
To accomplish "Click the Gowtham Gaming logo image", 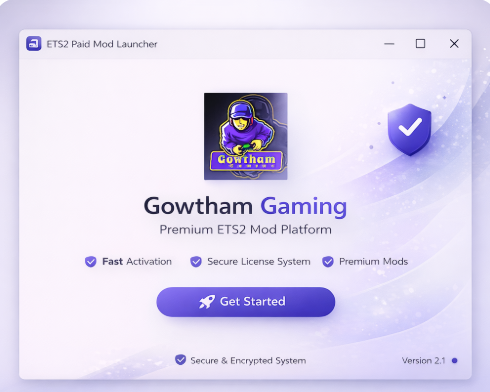I will 246,136.
